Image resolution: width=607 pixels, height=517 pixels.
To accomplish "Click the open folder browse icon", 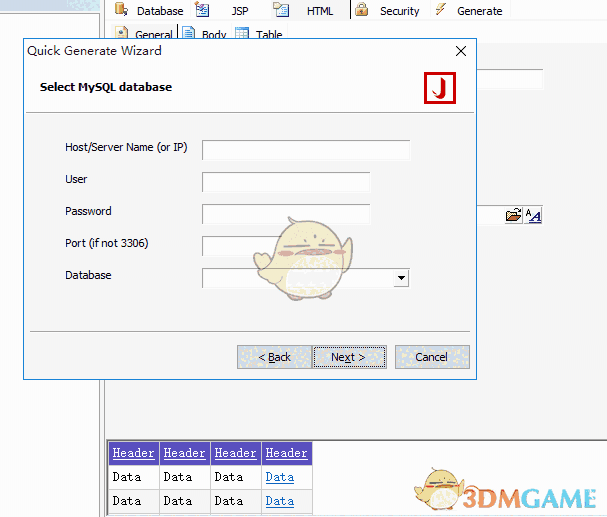I will (x=513, y=215).
